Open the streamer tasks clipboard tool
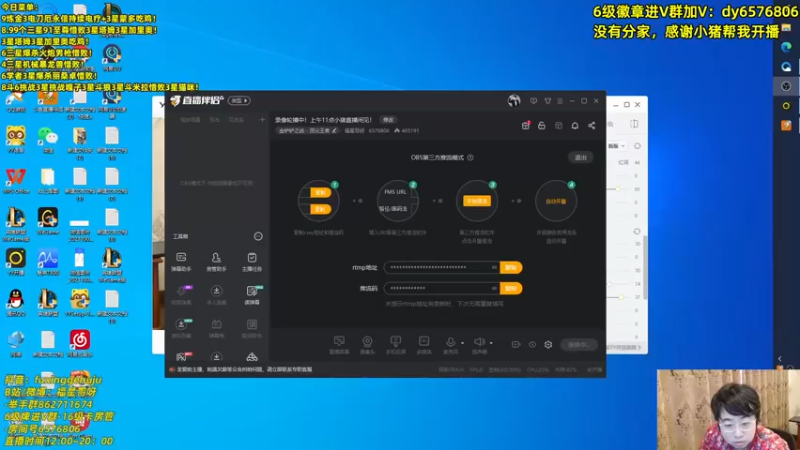Image resolution: width=800 pixels, height=450 pixels. tap(252, 261)
